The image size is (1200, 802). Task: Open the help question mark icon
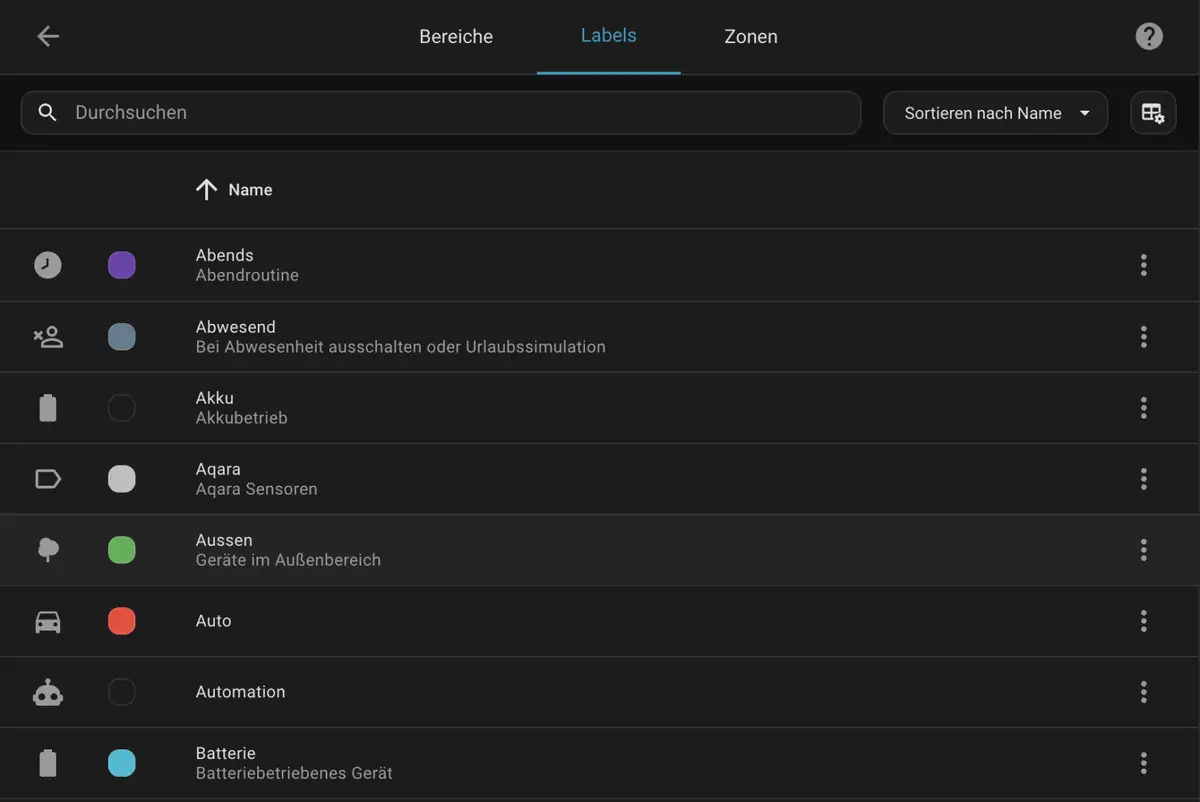[1149, 37]
